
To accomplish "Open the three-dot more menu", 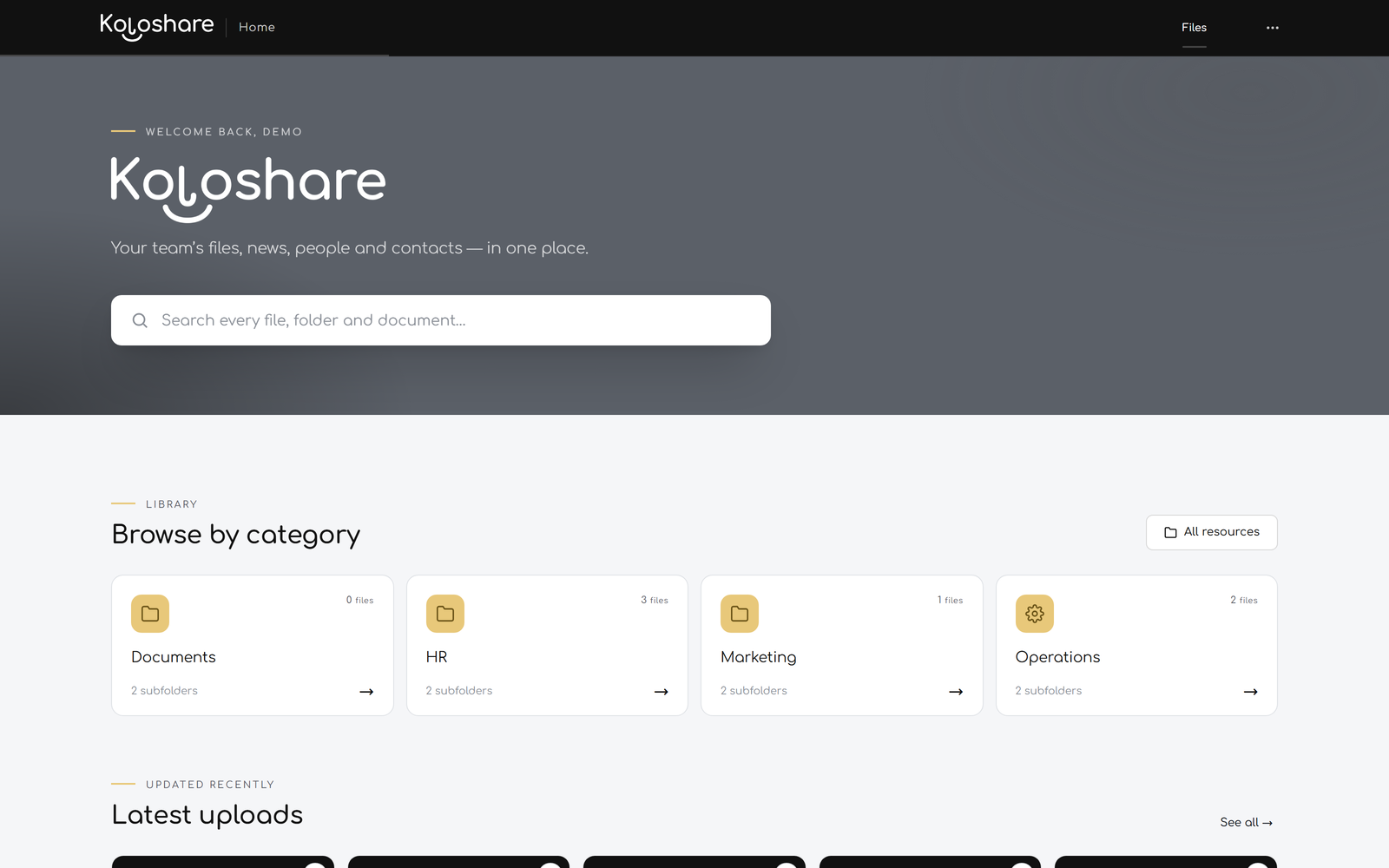I will point(1273,28).
